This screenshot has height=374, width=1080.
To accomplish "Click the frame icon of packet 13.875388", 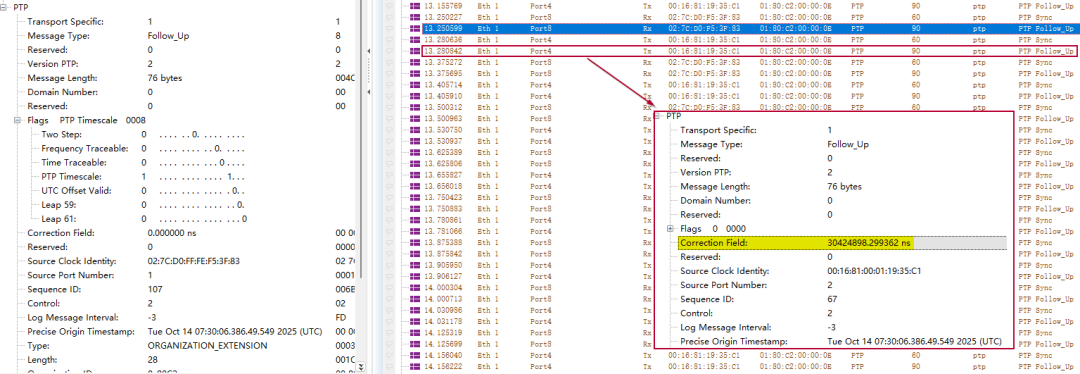I will click(415, 242).
